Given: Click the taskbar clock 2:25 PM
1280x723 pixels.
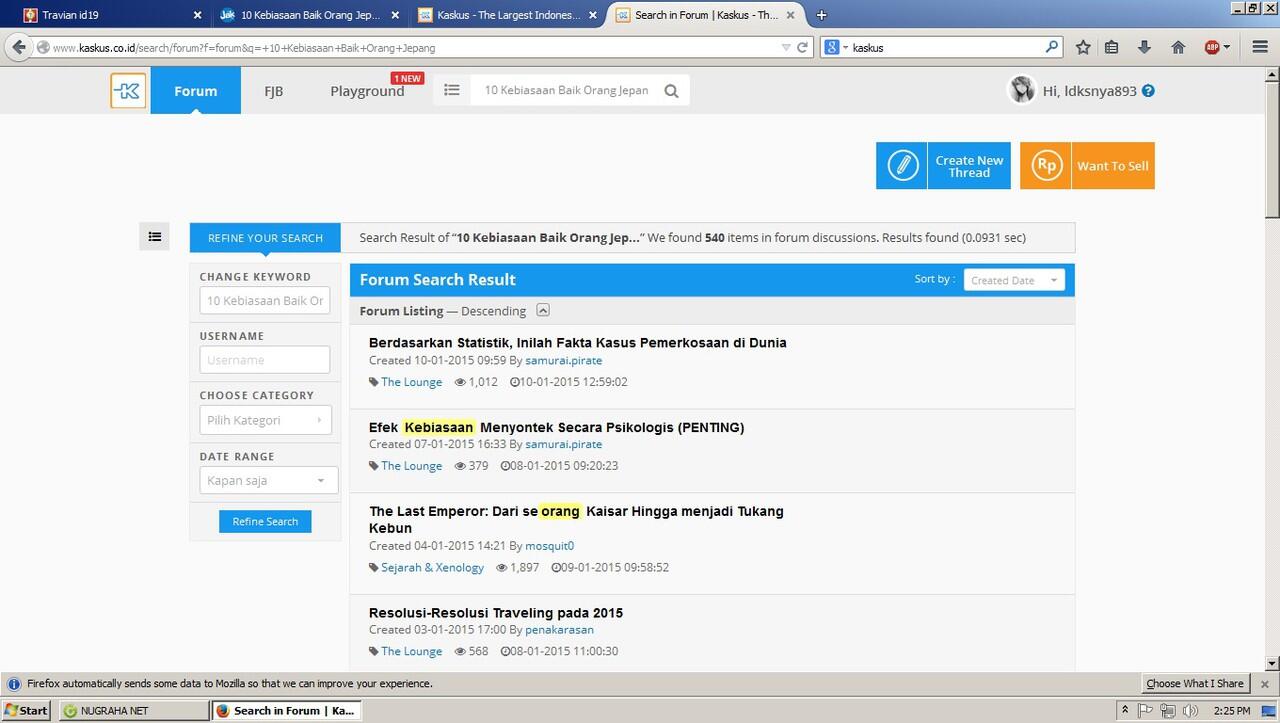Looking at the screenshot, I should click(1231, 711).
